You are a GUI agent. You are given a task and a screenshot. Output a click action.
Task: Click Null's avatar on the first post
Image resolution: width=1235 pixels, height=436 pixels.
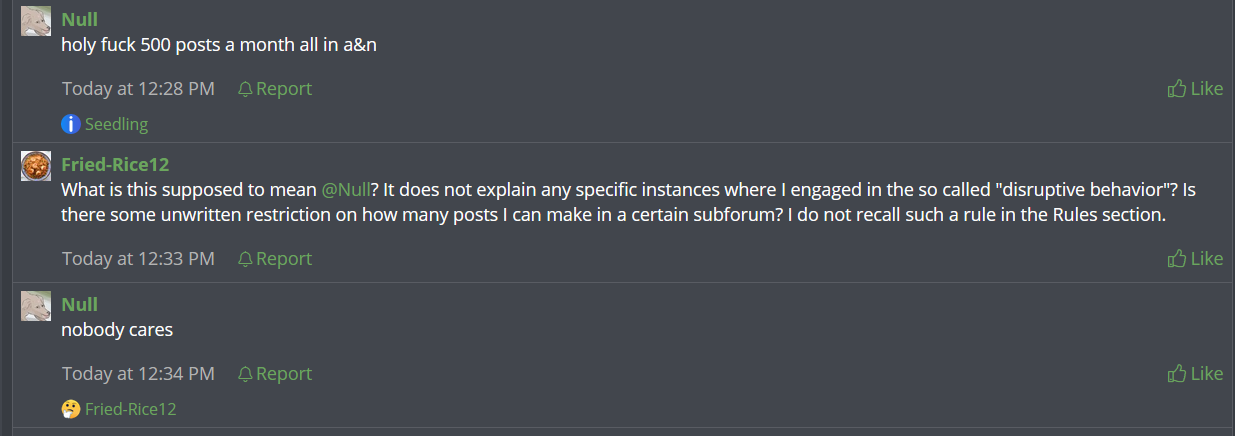click(x=36, y=21)
